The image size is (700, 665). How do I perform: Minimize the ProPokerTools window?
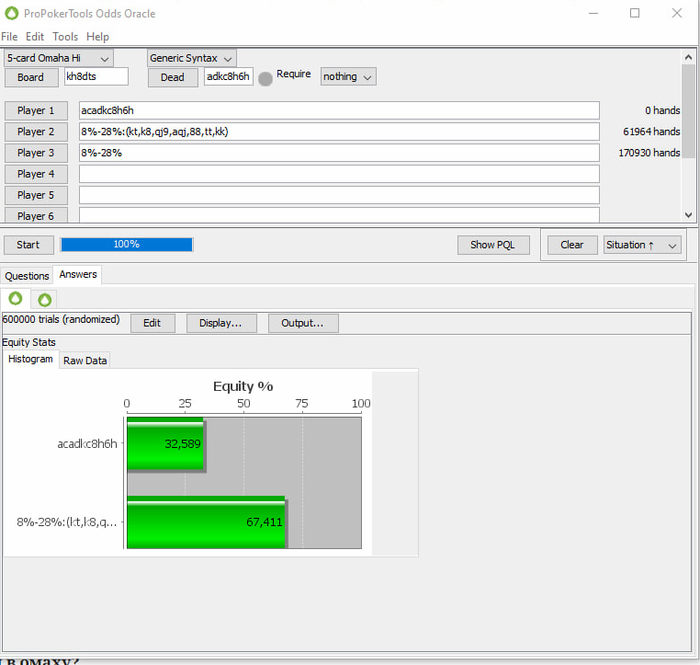(x=593, y=13)
